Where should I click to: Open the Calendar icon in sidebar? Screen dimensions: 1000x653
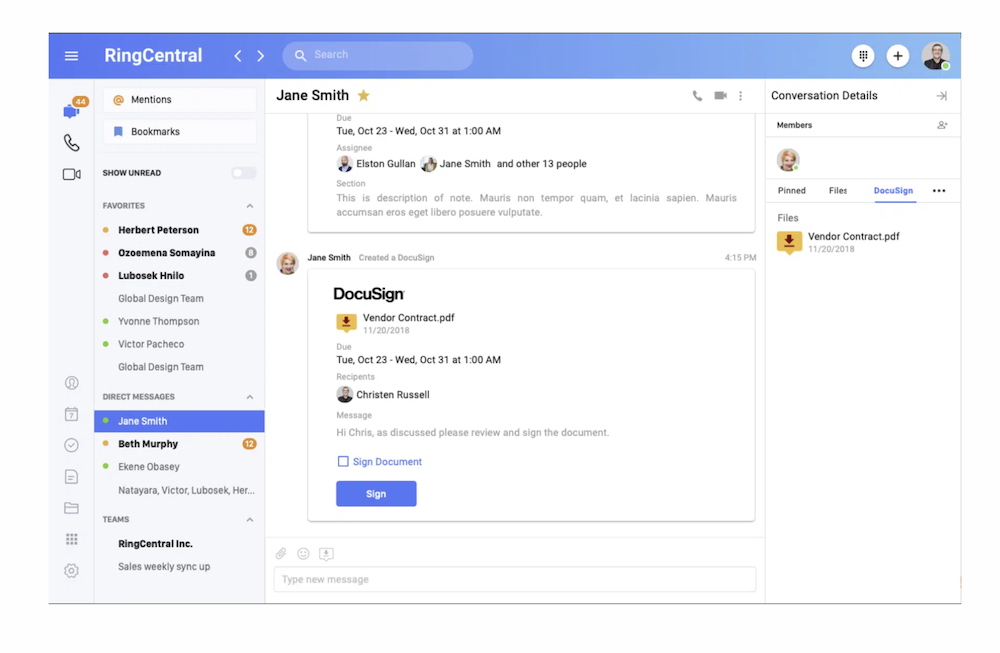[x=71, y=414]
